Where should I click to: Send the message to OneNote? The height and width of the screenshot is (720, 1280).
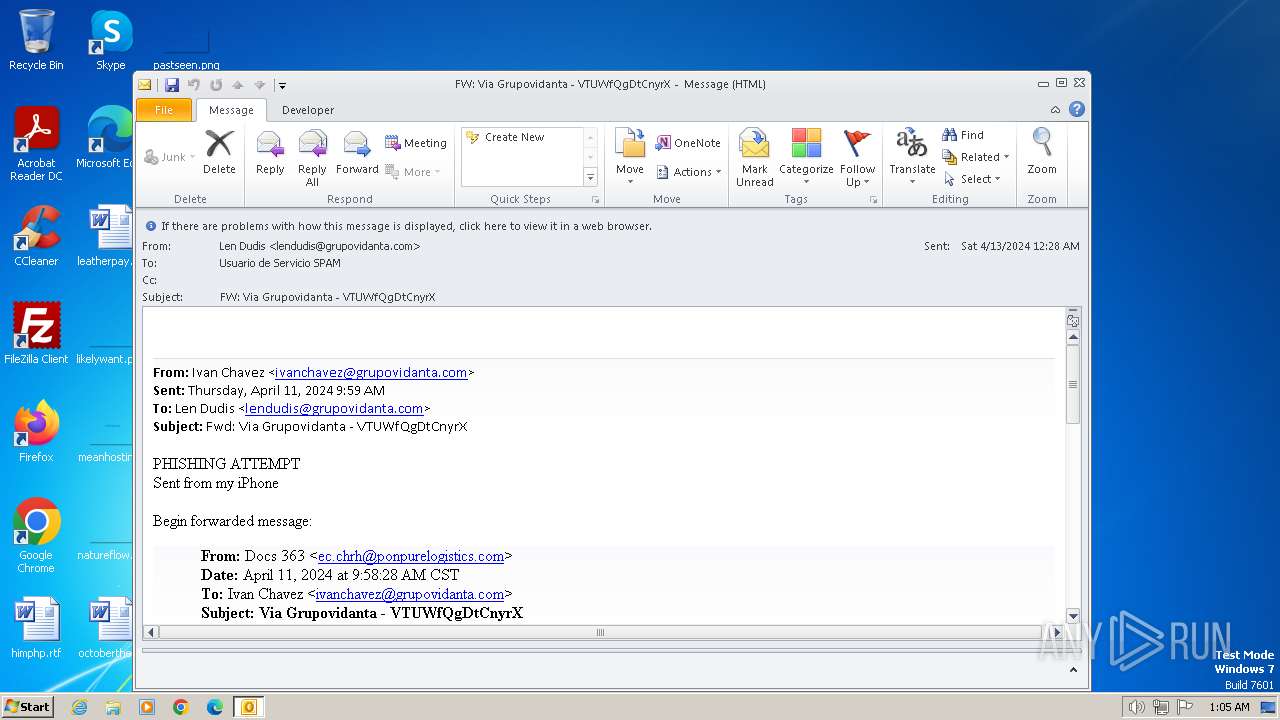688,143
